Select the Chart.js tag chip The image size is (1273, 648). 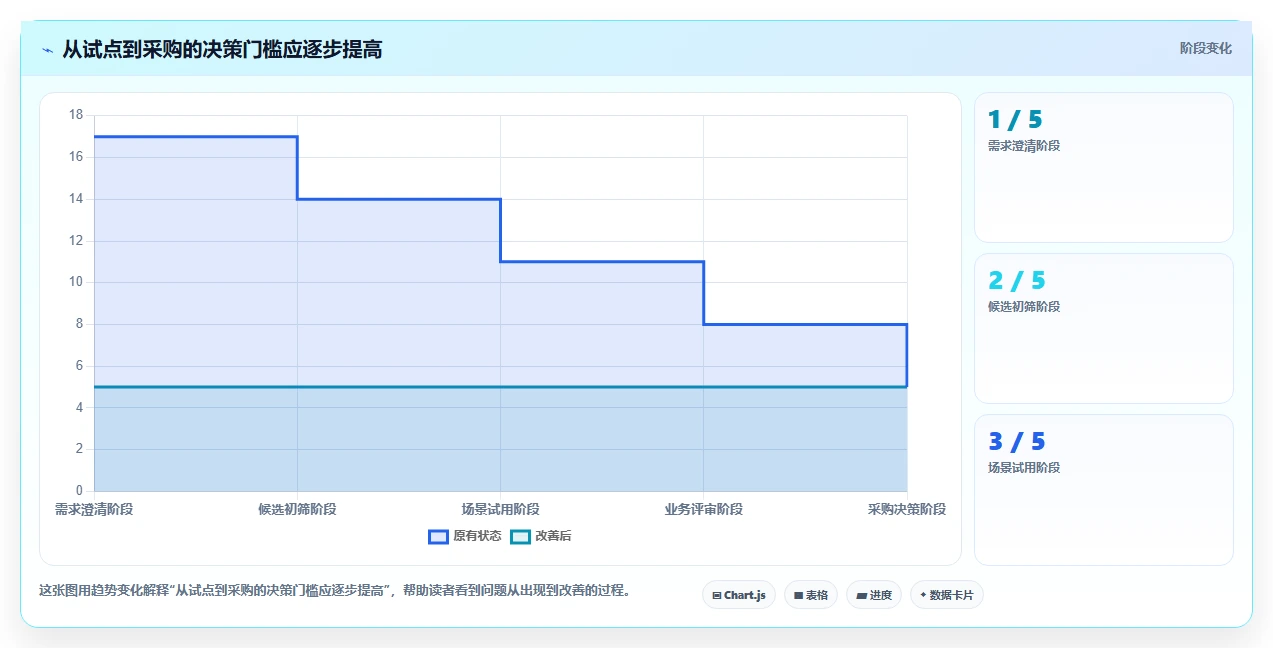coord(739,595)
